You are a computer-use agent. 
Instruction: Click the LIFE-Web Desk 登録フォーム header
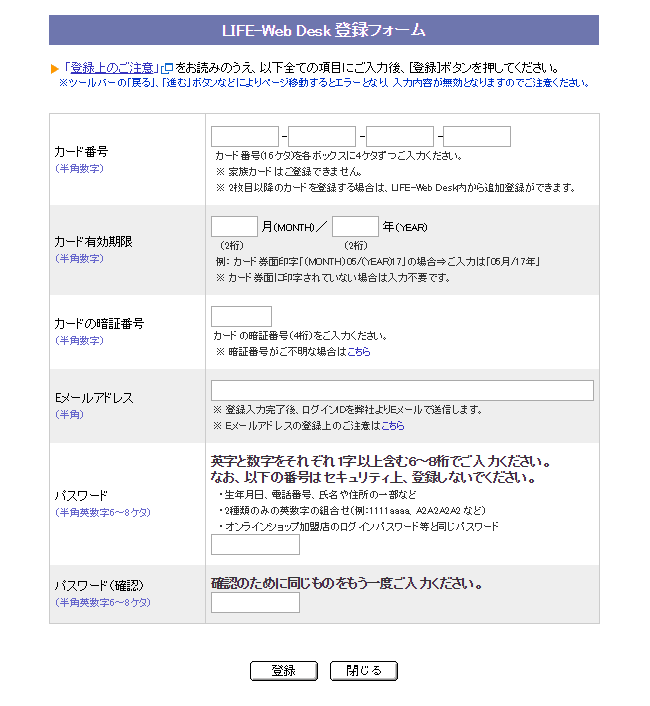[324, 30]
